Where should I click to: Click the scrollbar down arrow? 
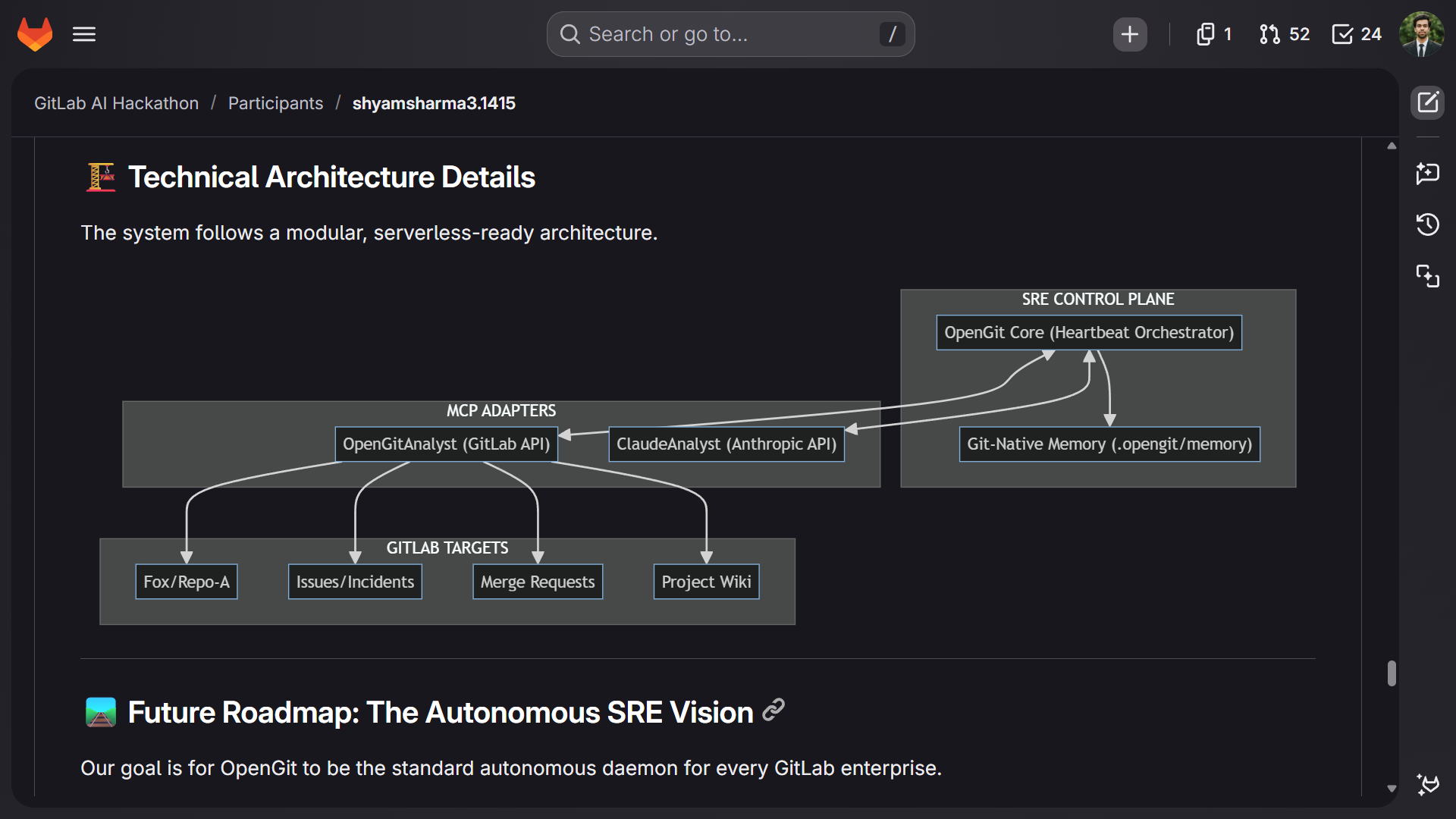pyautogui.click(x=1392, y=789)
